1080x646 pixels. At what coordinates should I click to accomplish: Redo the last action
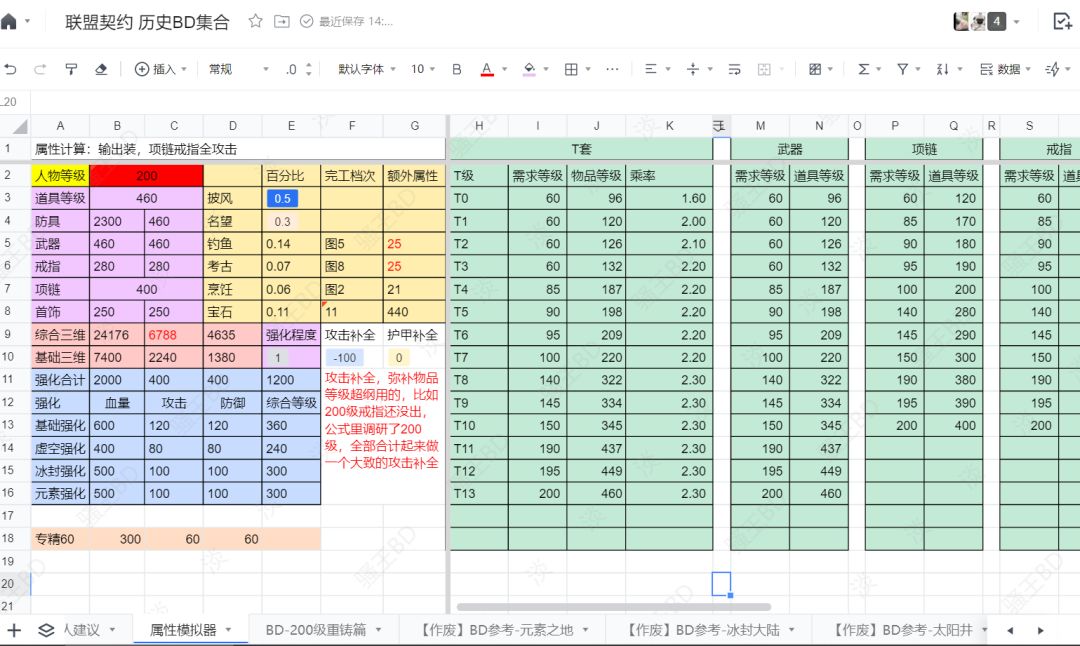click(x=40, y=69)
